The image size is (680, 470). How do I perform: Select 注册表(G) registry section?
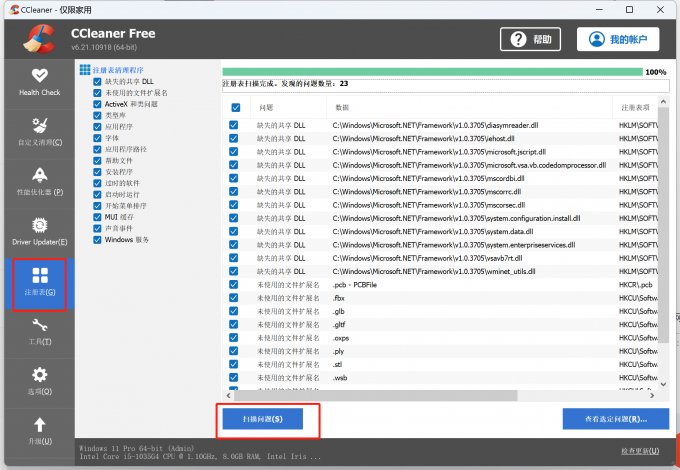[39, 283]
